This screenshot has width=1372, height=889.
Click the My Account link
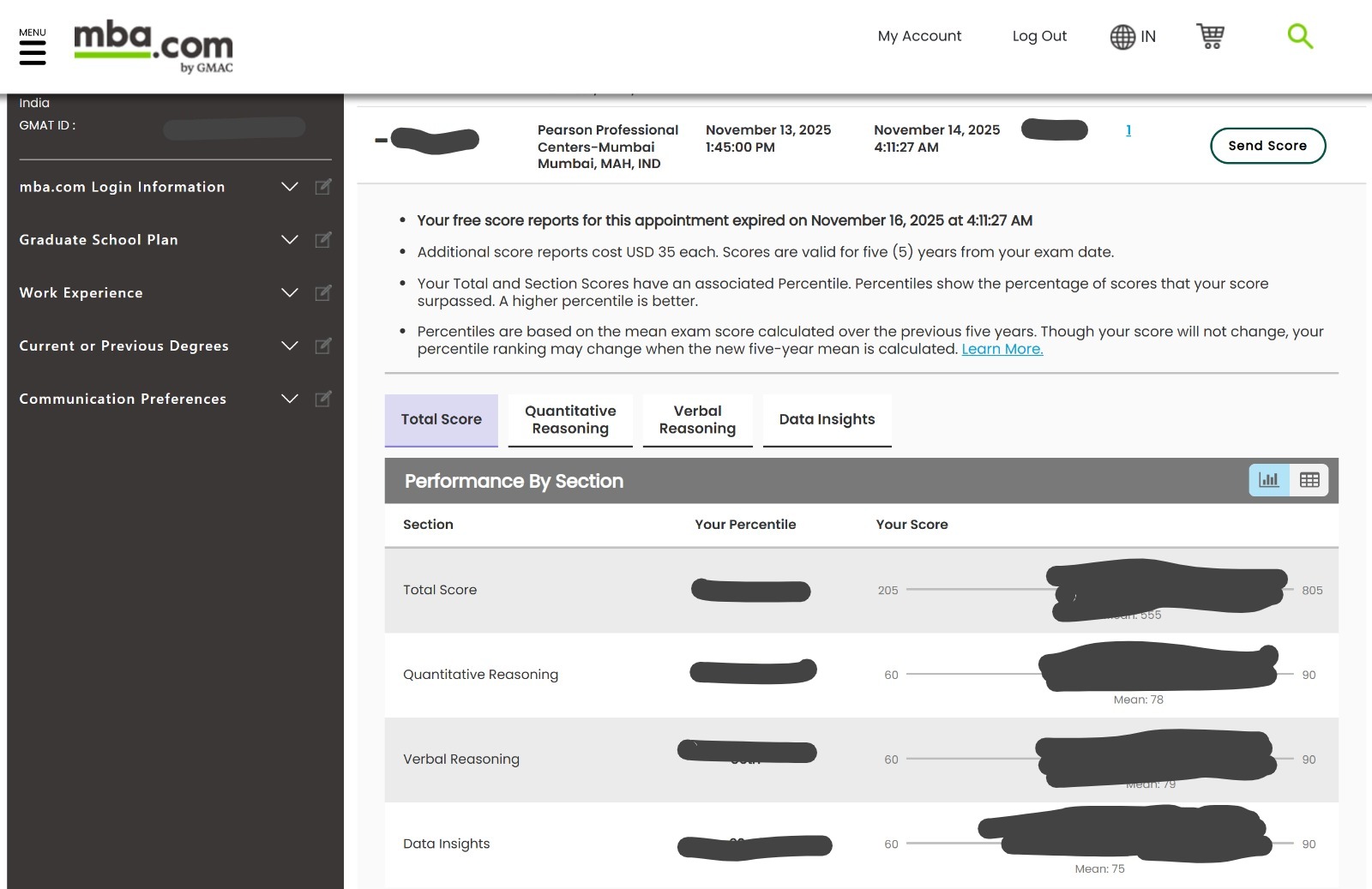919,36
